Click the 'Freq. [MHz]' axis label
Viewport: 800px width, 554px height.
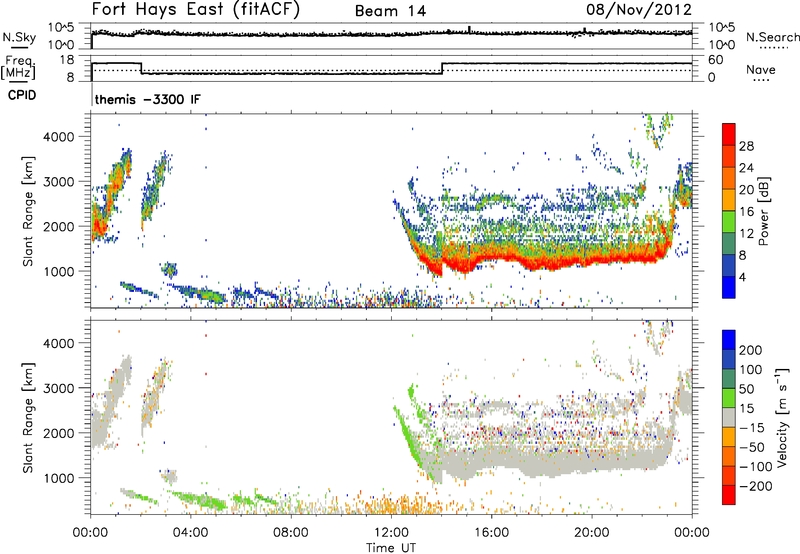pyautogui.click(x=18, y=68)
